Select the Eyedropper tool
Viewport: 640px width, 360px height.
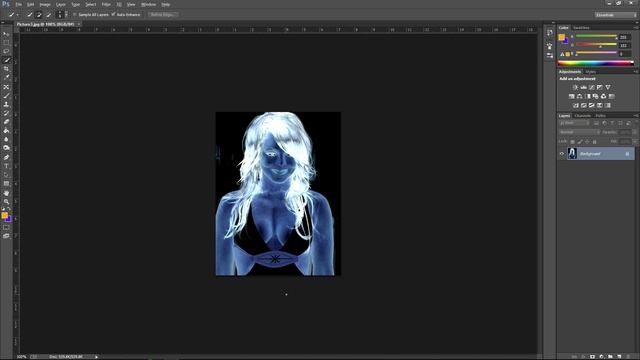(x=6, y=78)
